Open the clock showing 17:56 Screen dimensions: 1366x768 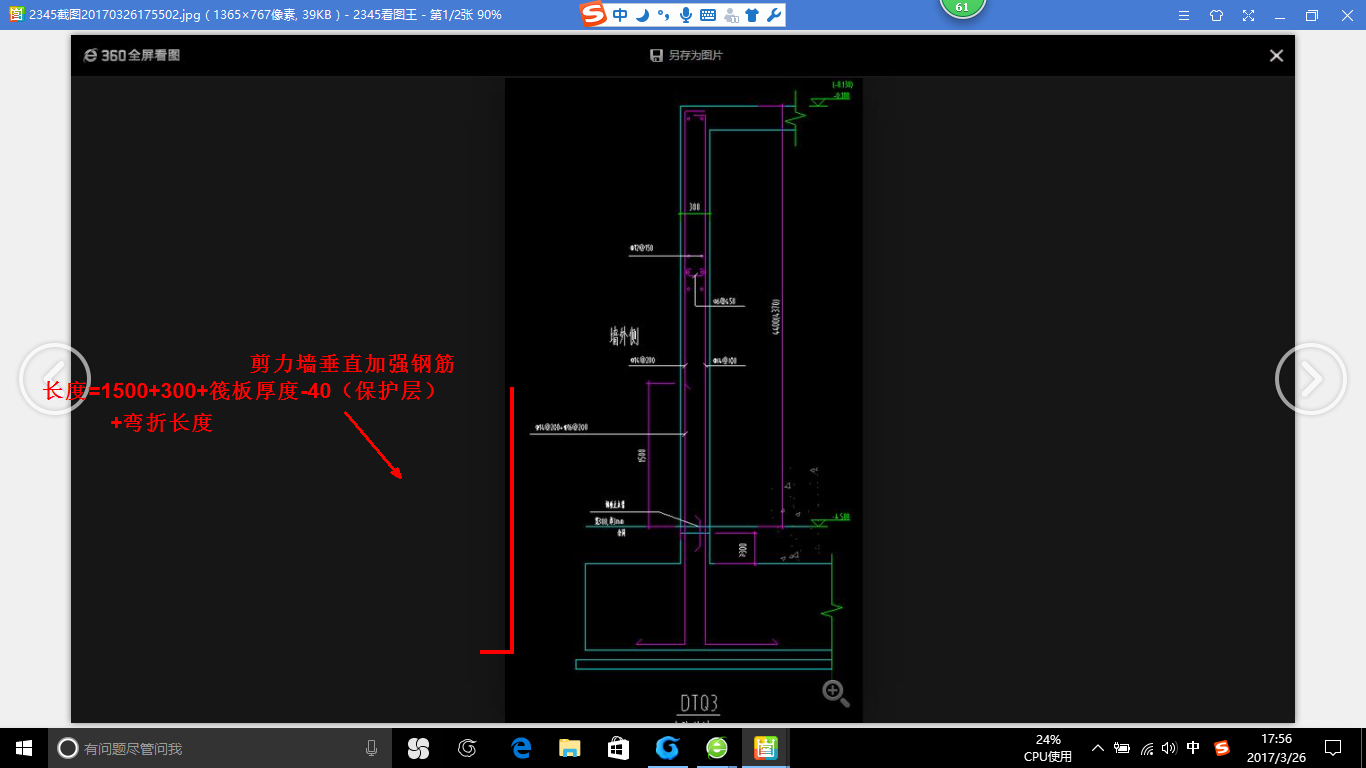1276,748
